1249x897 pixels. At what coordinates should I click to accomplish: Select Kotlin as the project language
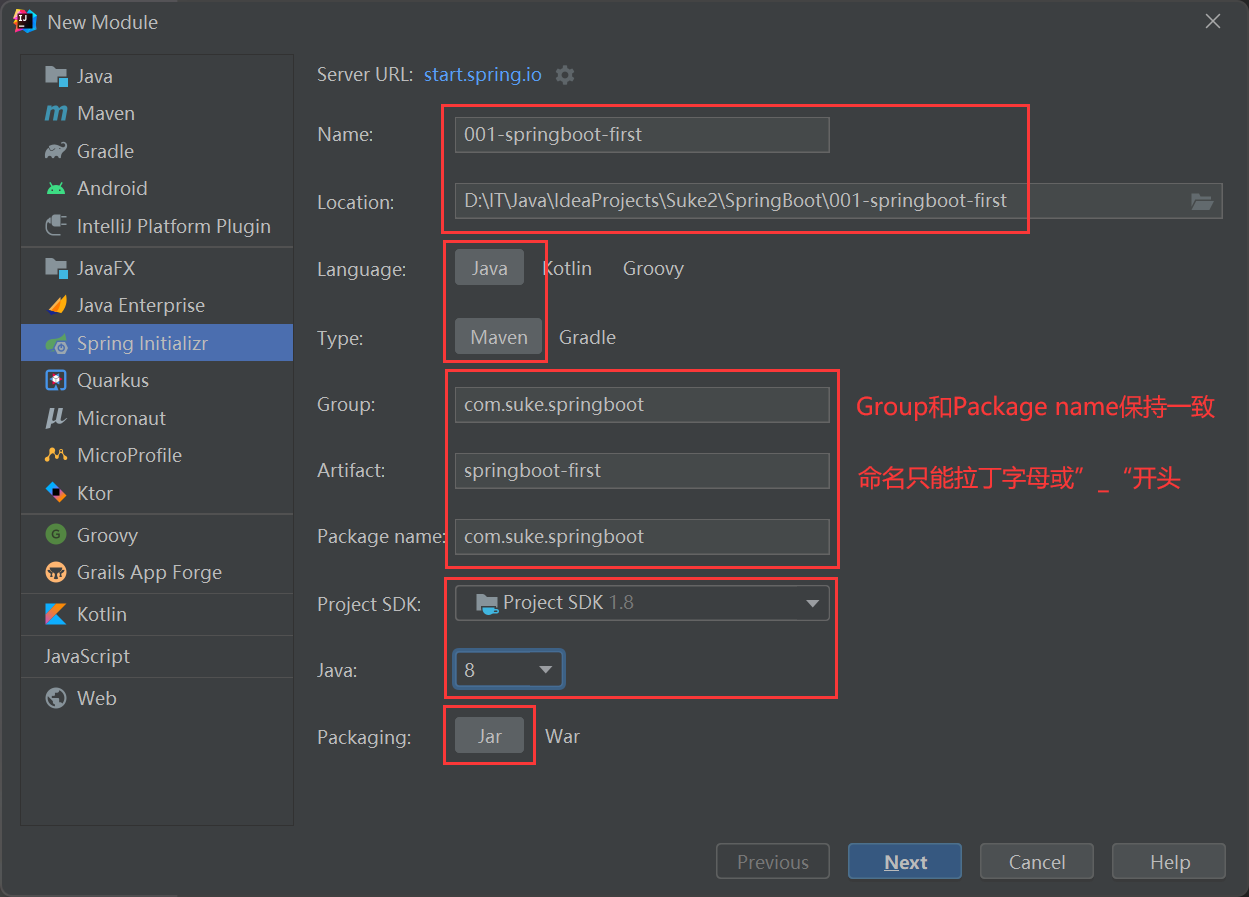pos(567,268)
